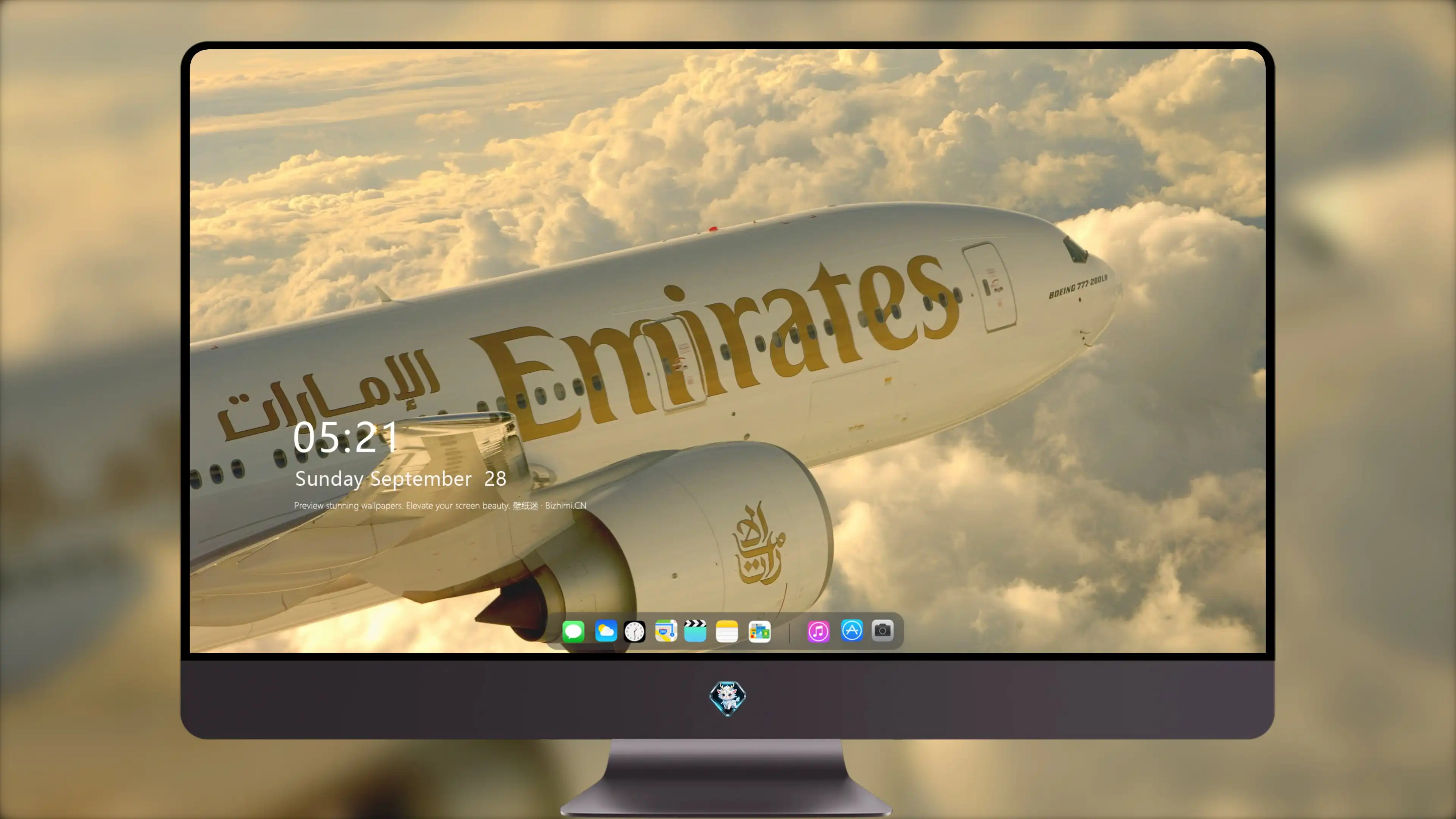Open the App Store from the dock
This screenshot has width=1456, height=819.
852,630
